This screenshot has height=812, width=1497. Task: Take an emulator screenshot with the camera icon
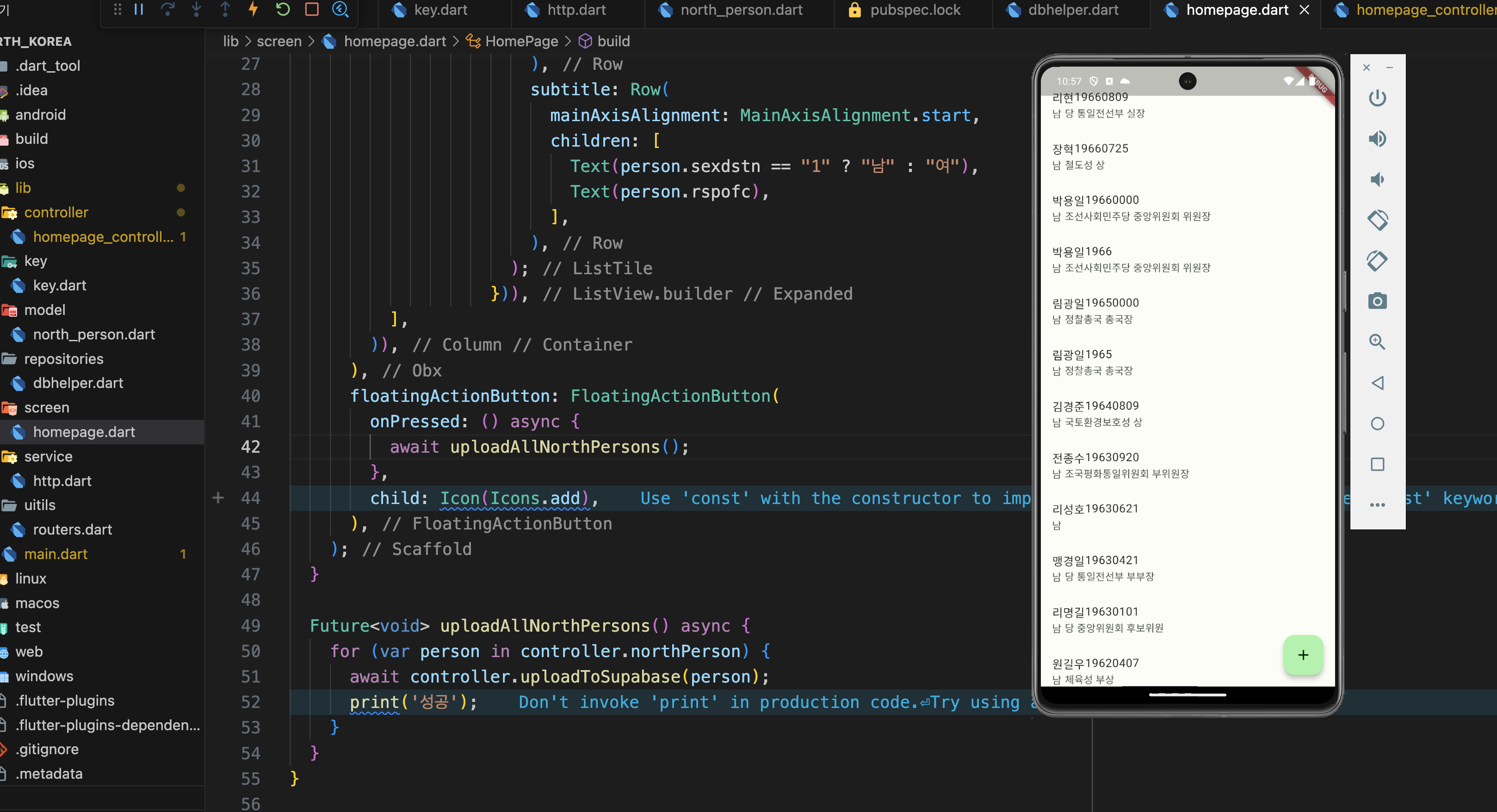1377,301
